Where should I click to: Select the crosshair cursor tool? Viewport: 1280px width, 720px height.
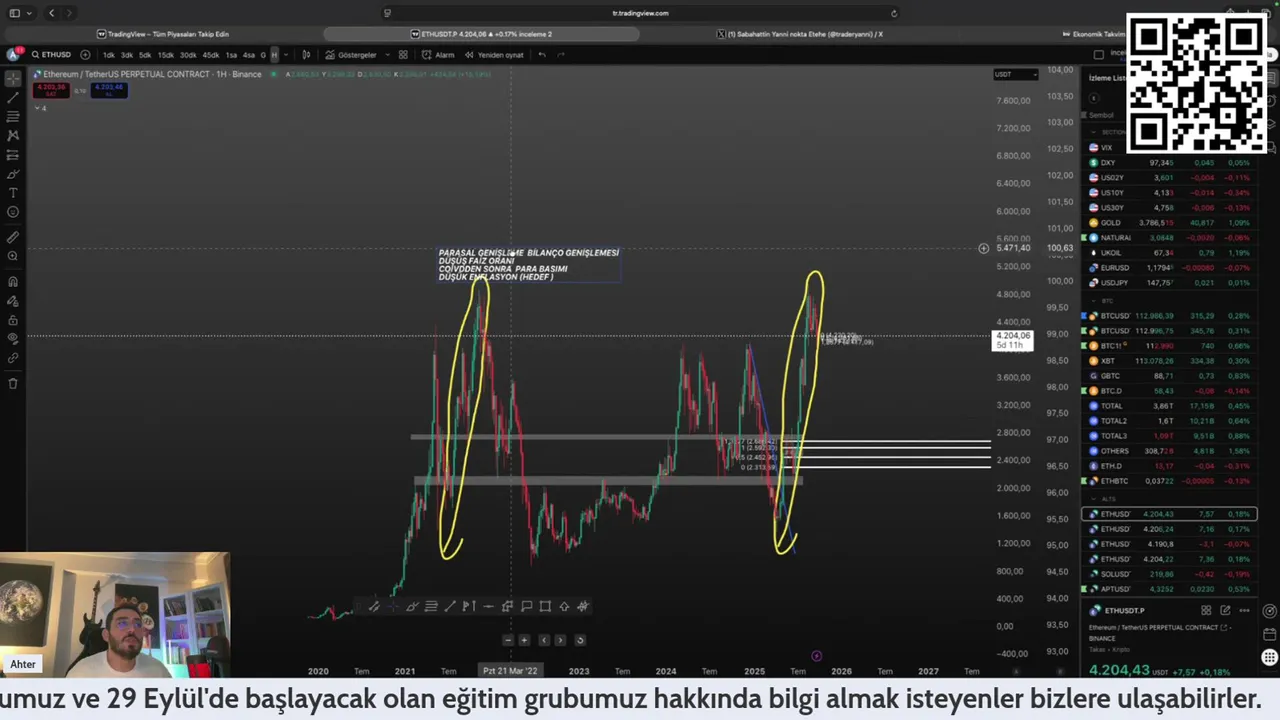[x=13, y=78]
